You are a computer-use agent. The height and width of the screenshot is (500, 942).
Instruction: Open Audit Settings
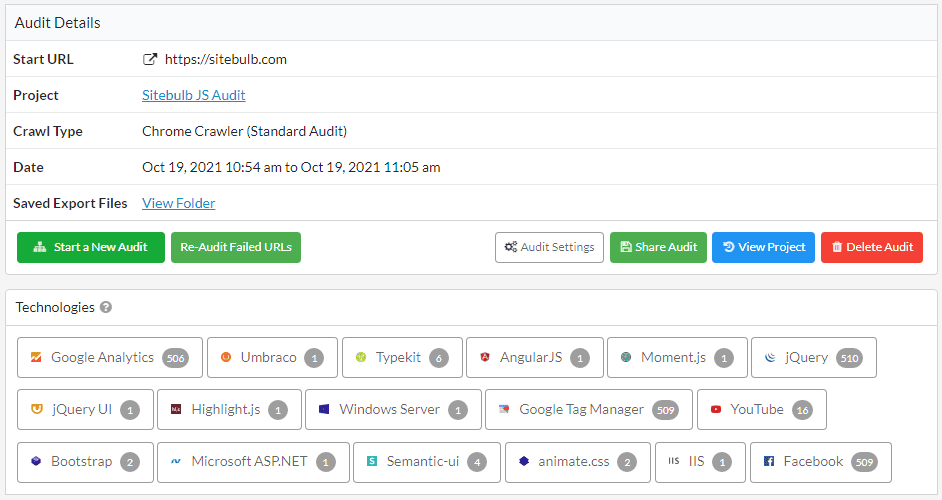click(549, 247)
